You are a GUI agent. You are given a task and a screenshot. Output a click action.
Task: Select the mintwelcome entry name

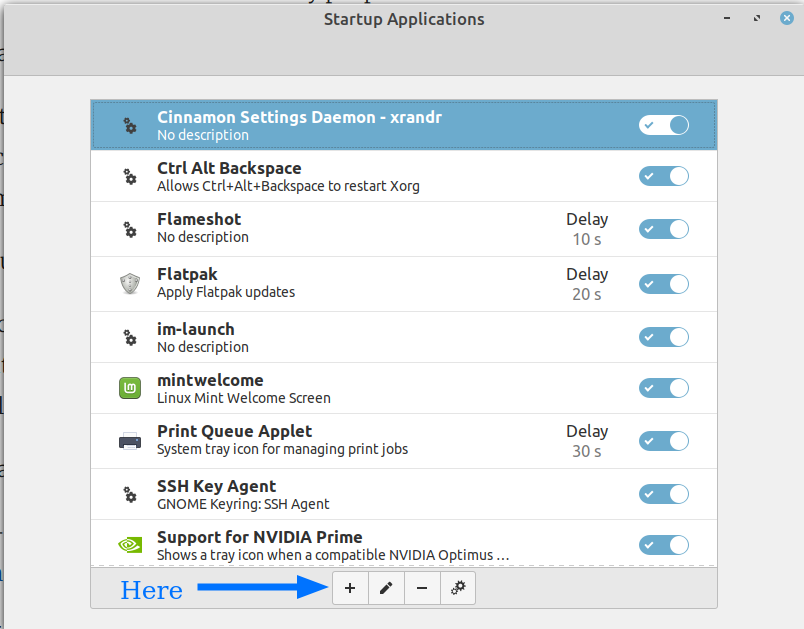[210, 380]
